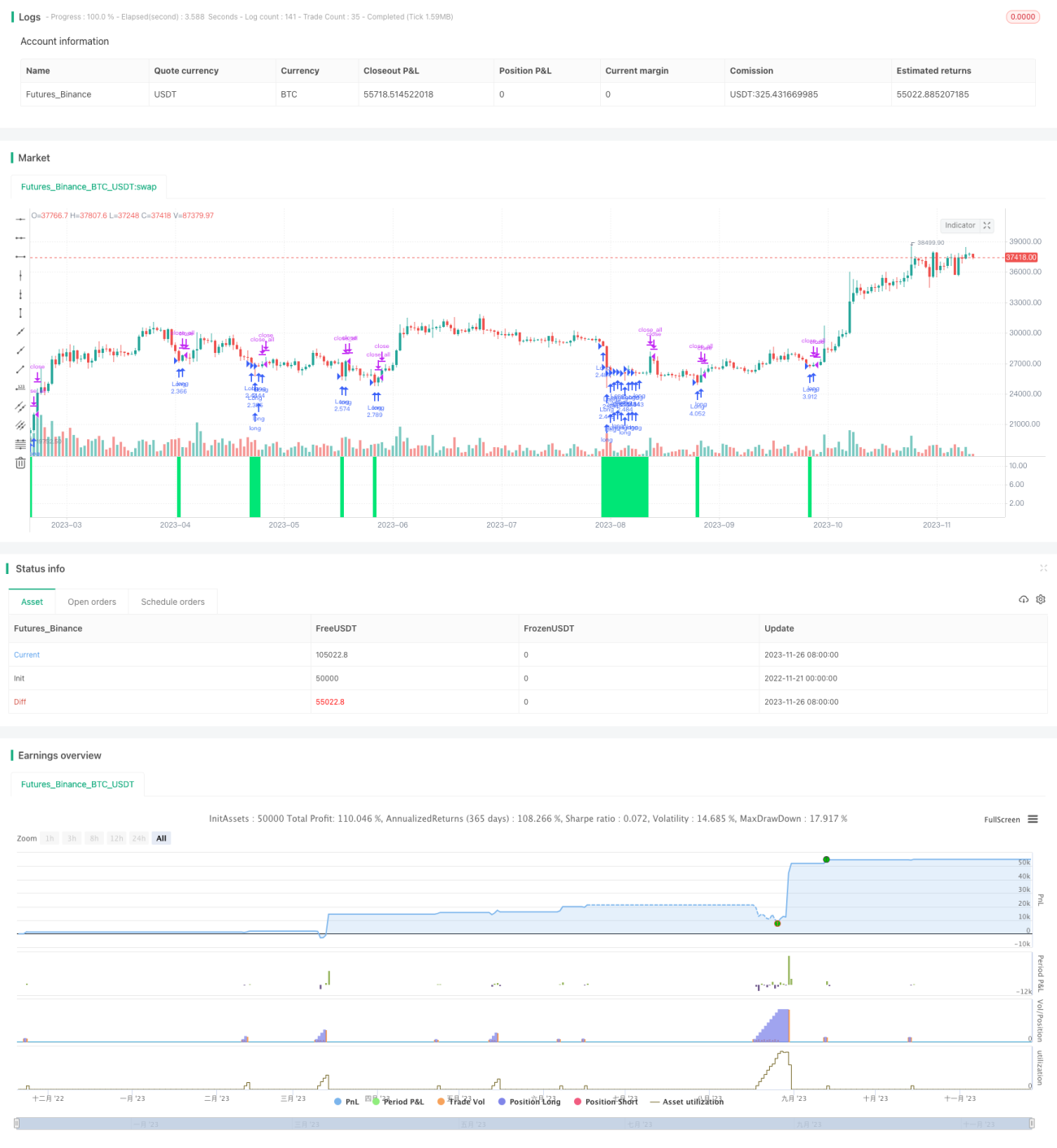The height and width of the screenshot is (1148, 1057).
Task: Collapse the Status info panel
Action: tap(1043, 568)
